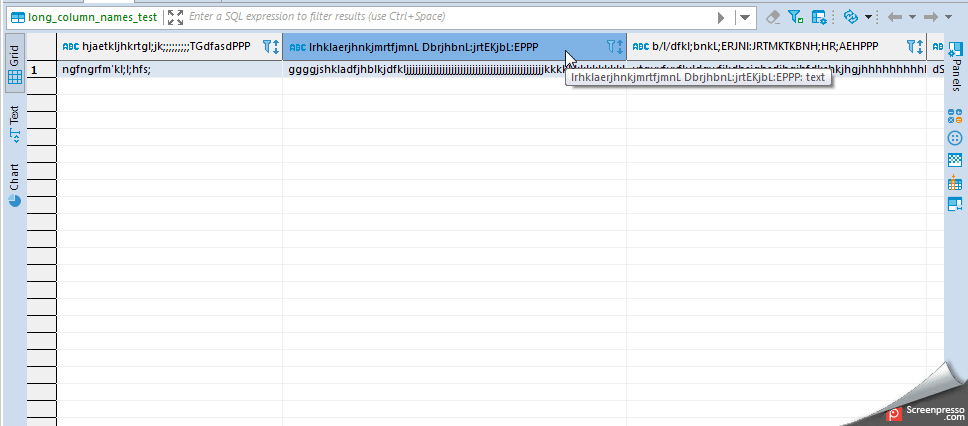The image size is (968, 426).
Task: Open the checkered grid panel icon
Action: 954,161
